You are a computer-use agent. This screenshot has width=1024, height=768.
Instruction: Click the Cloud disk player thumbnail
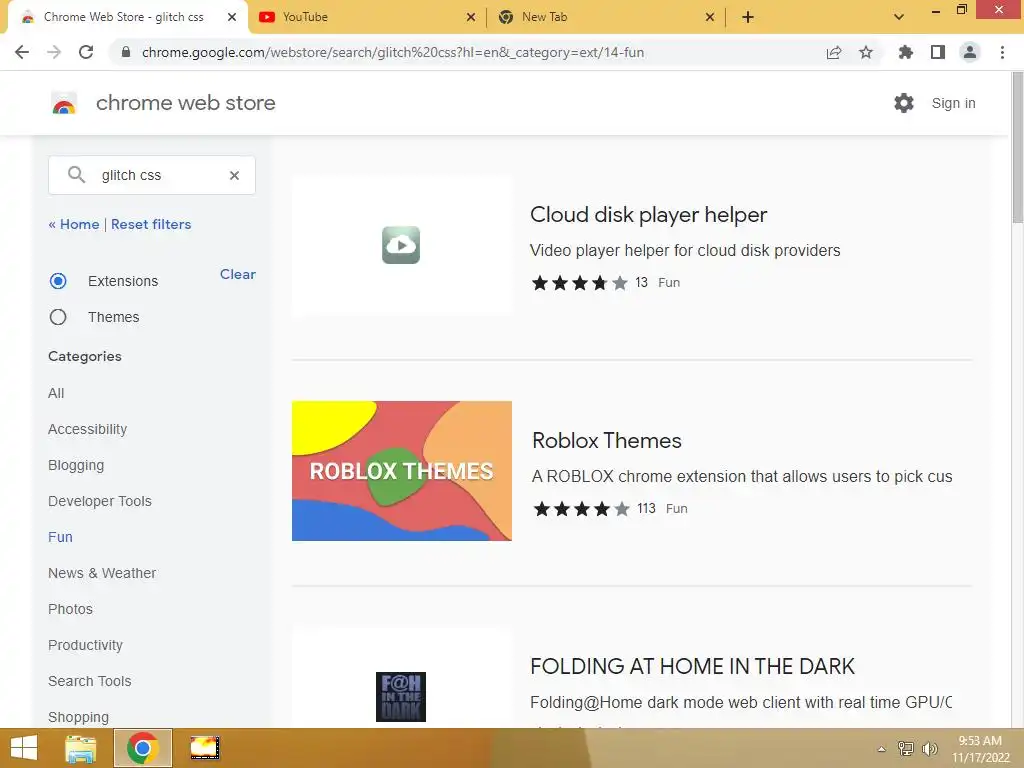[x=401, y=245]
